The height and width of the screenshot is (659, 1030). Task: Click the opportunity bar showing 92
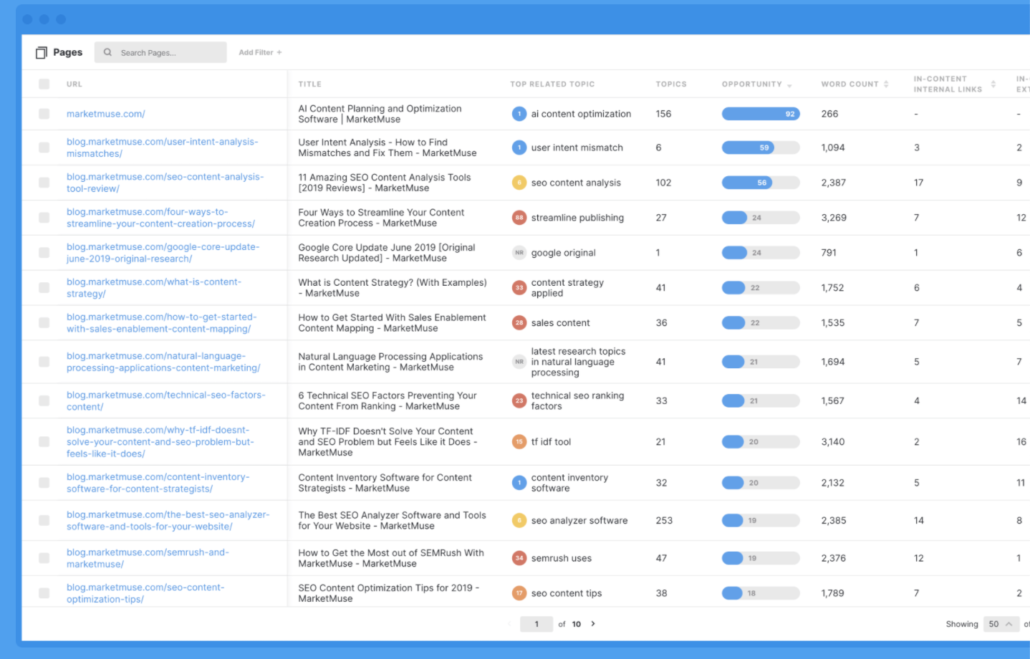pos(761,114)
